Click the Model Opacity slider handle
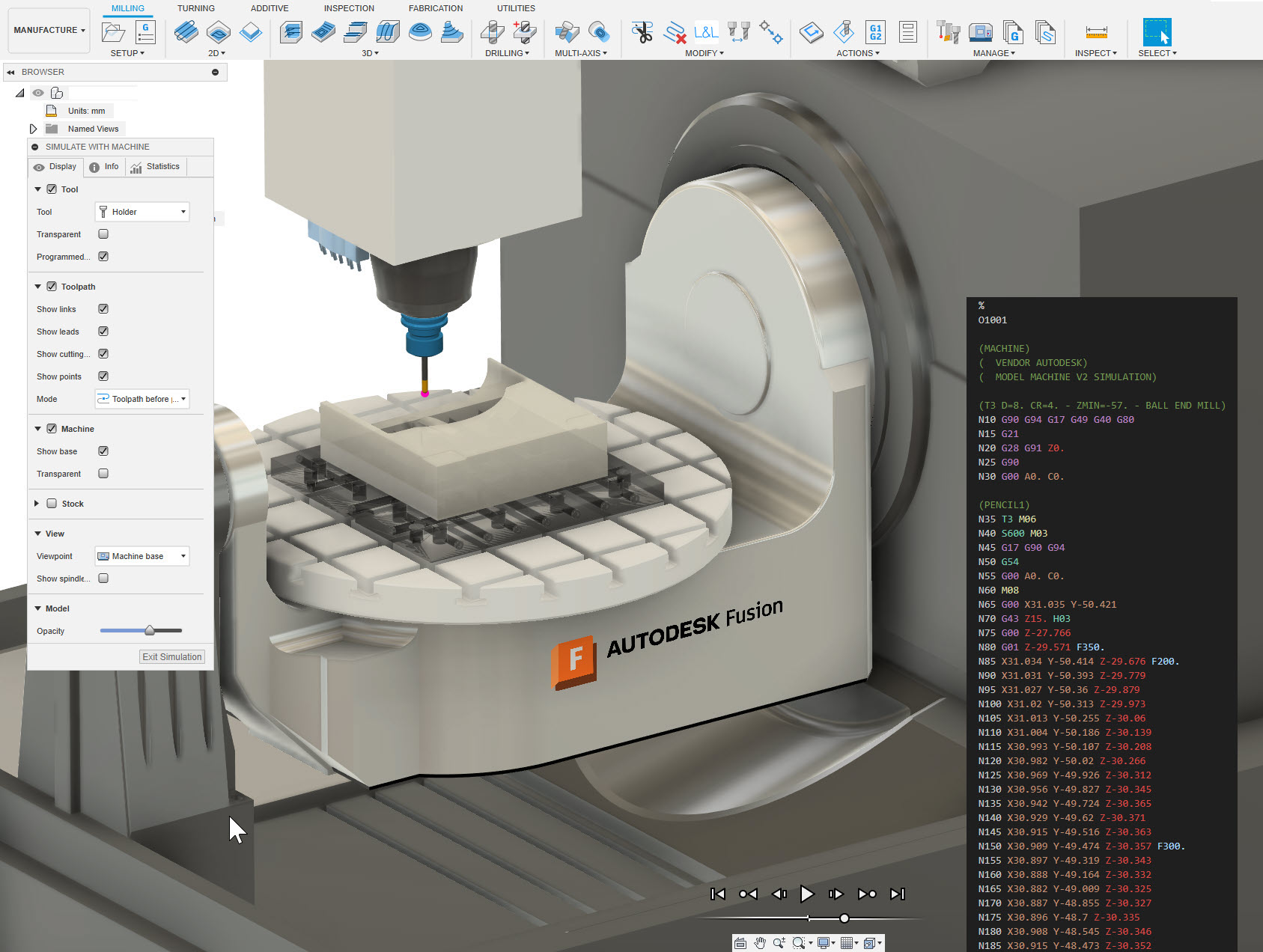Image resolution: width=1263 pixels, height=952 pixels. tap(150, 630)
